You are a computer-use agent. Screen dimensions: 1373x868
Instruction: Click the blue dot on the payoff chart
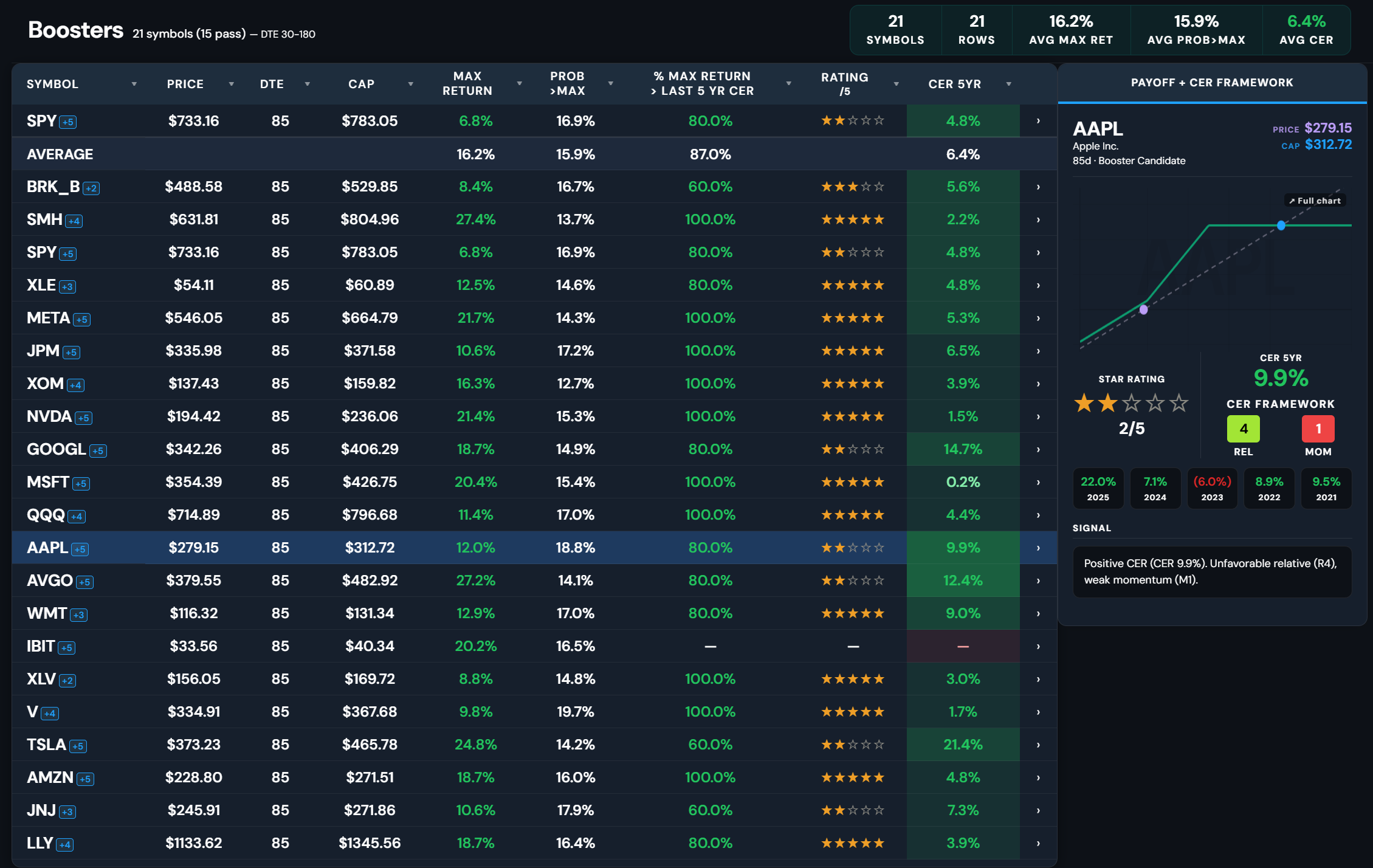(1281, 226)
